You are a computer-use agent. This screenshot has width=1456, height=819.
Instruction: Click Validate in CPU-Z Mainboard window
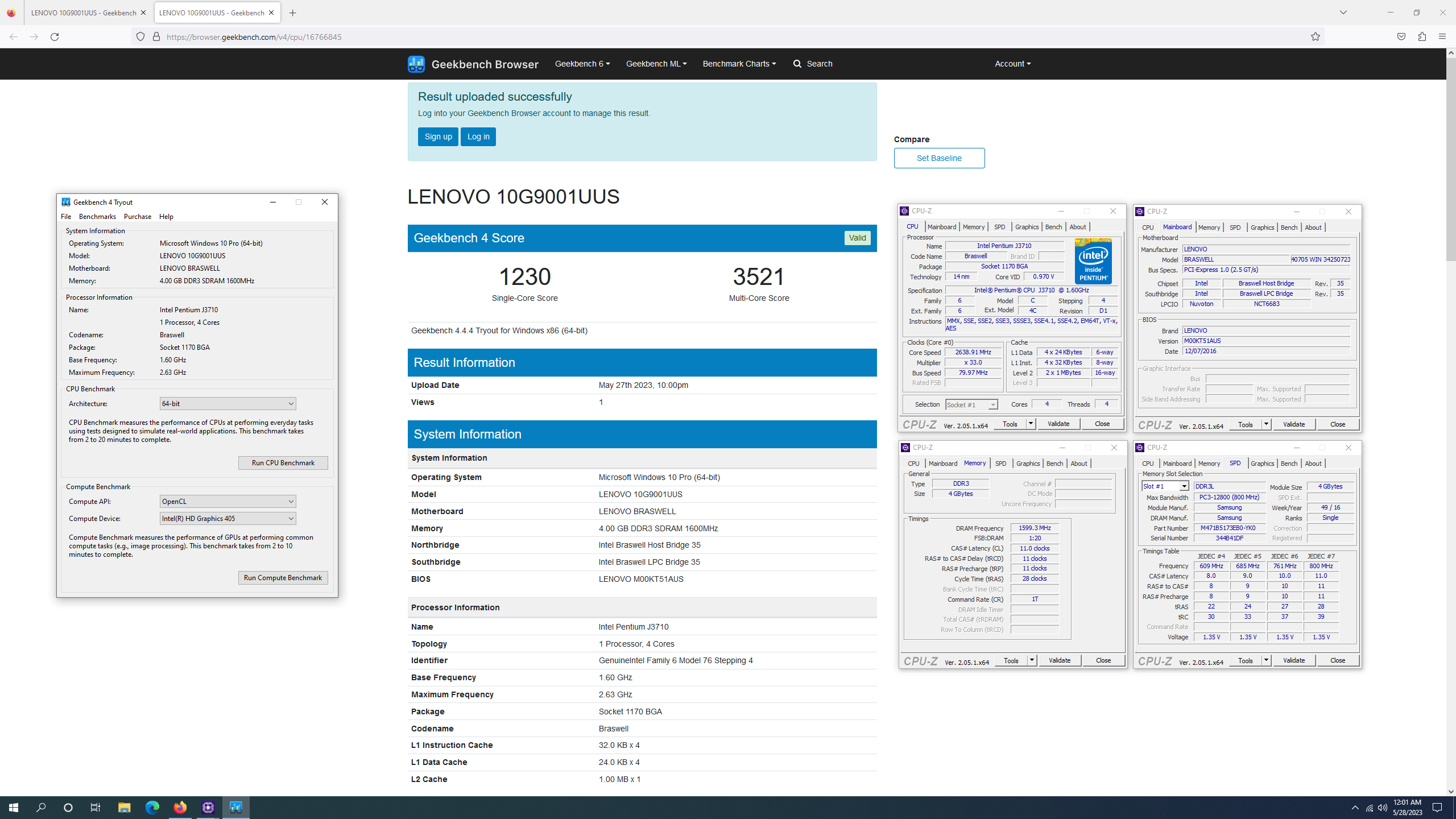click(1294, 424)
